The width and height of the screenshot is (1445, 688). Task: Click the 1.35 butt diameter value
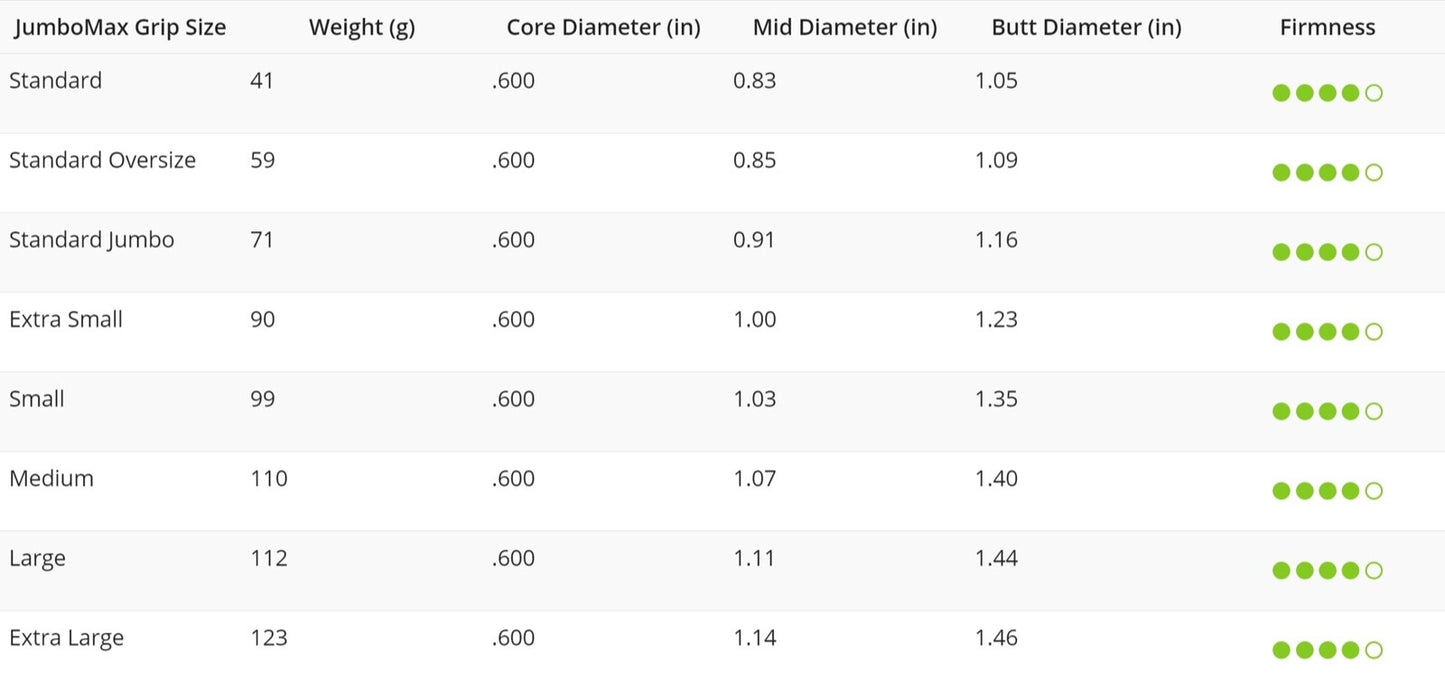pyautogui.click(x=997, y=399)
